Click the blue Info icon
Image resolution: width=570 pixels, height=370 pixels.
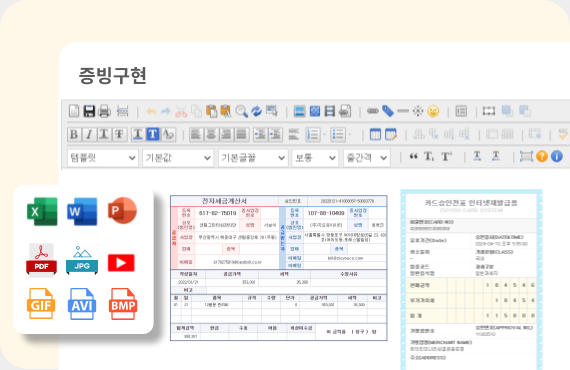[557, 157]
